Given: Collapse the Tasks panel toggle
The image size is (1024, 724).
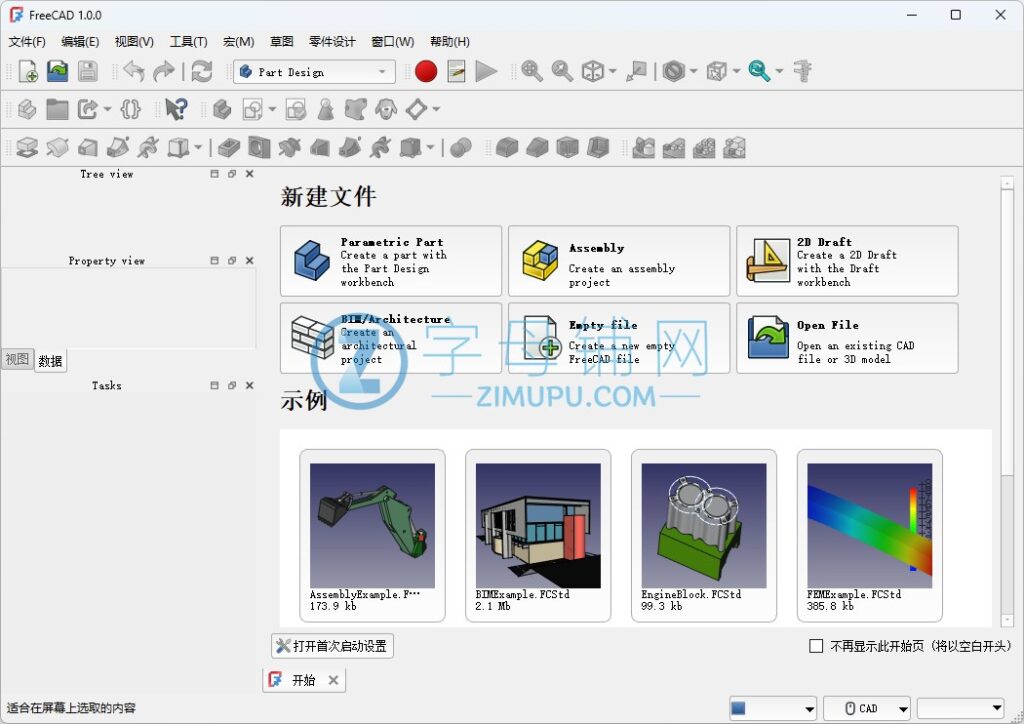Looking at the screenshot, I should pyautogui.click(x=214, y=386).
